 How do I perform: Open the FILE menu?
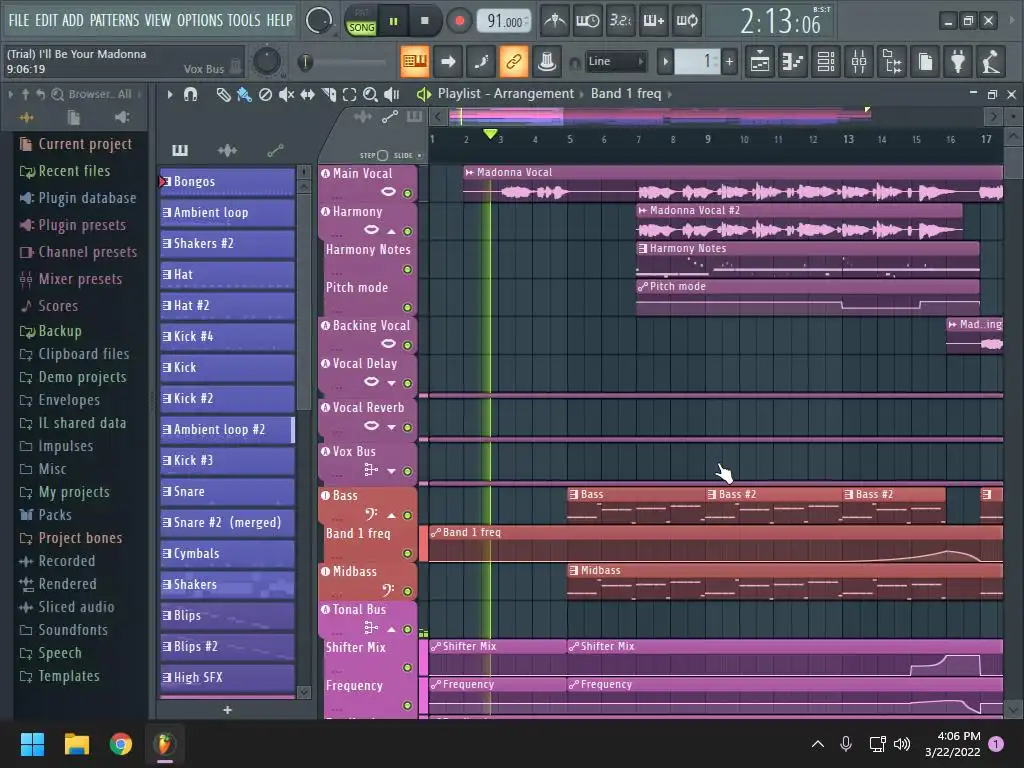click(x=18, y=20)
